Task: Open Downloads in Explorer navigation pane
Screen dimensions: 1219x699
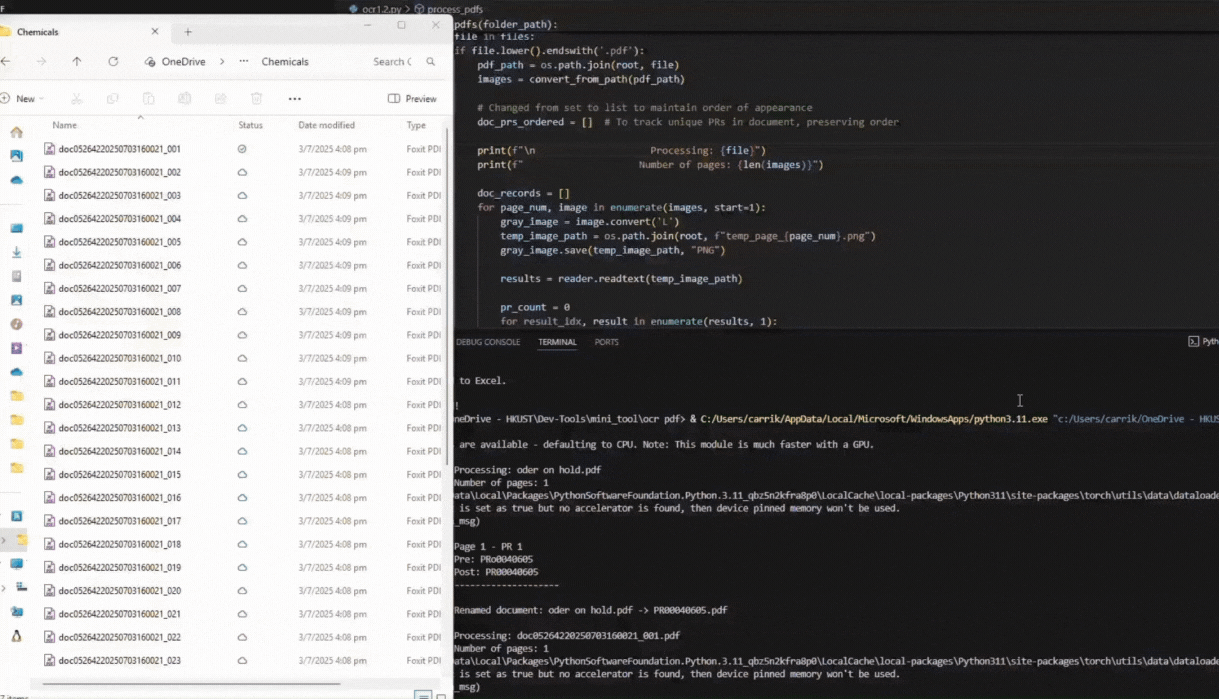Action: [16, 252]
